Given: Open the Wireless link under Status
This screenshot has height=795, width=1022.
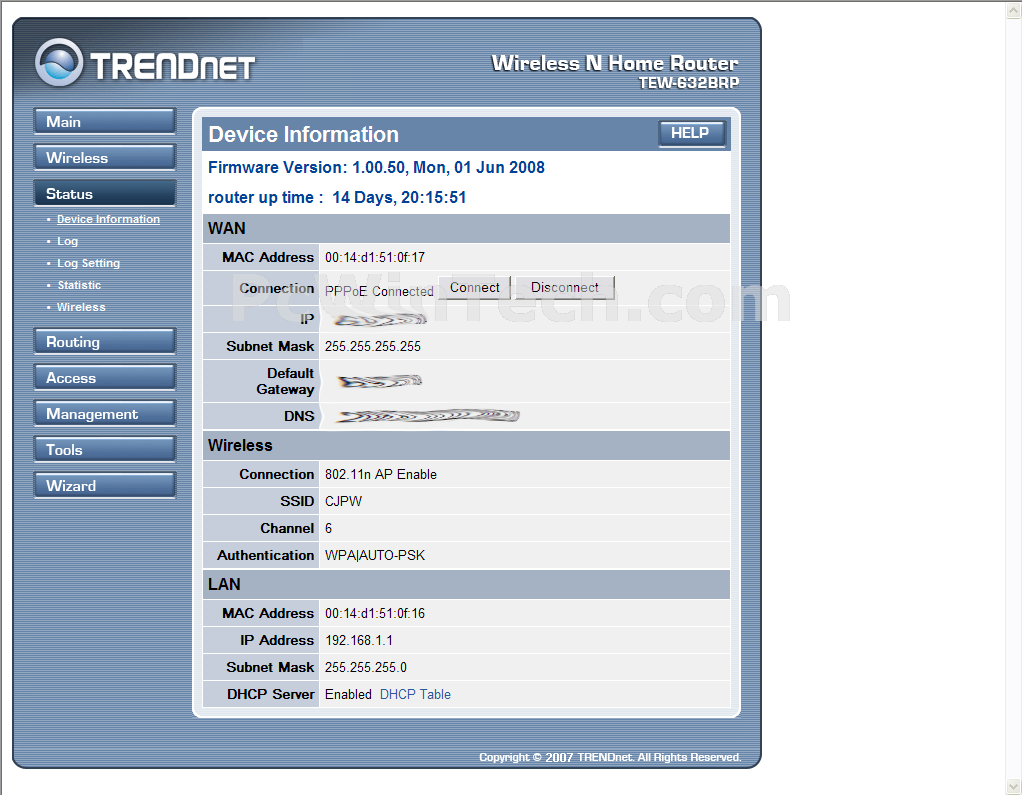Looking at the screenshot, I should click(81, 307).
